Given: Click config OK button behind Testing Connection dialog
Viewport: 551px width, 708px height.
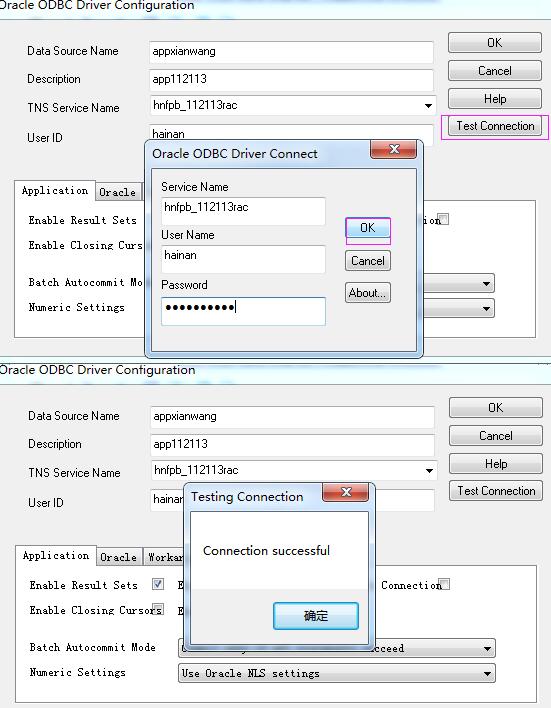Looking at the screenshot, I should [496, 407].
